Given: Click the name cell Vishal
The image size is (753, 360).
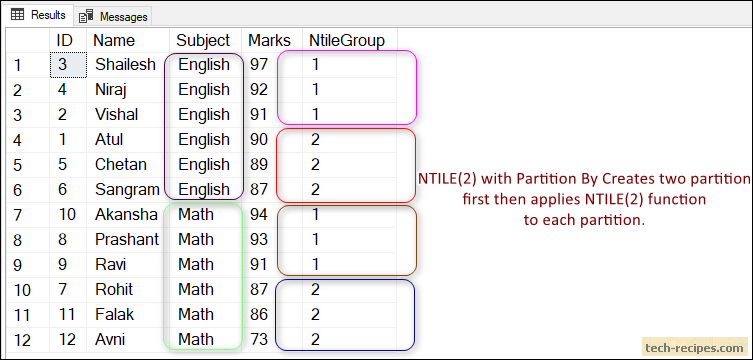Looking at the screenshot, I should click(x=128, y=115).
